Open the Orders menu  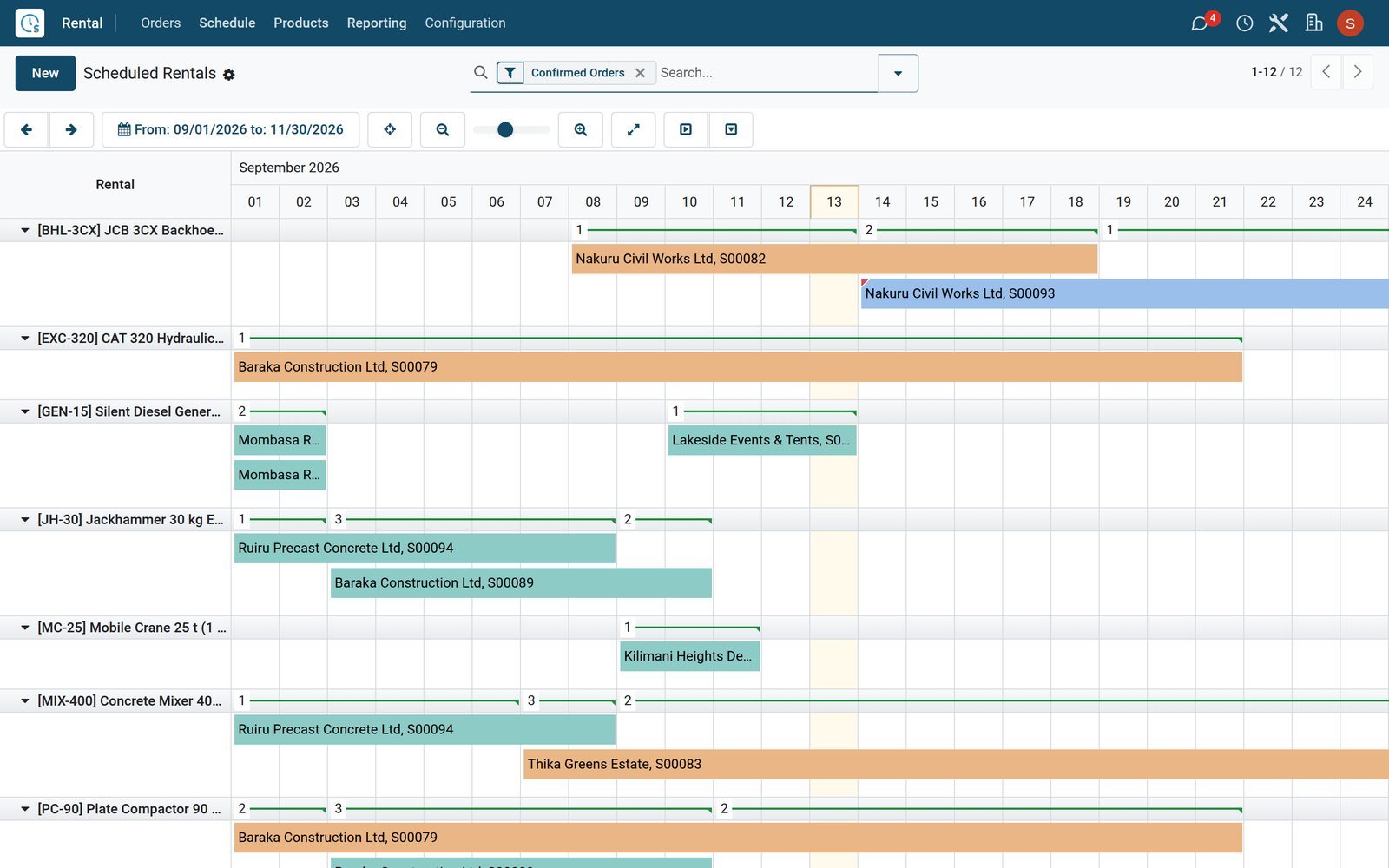pos(161,23)
